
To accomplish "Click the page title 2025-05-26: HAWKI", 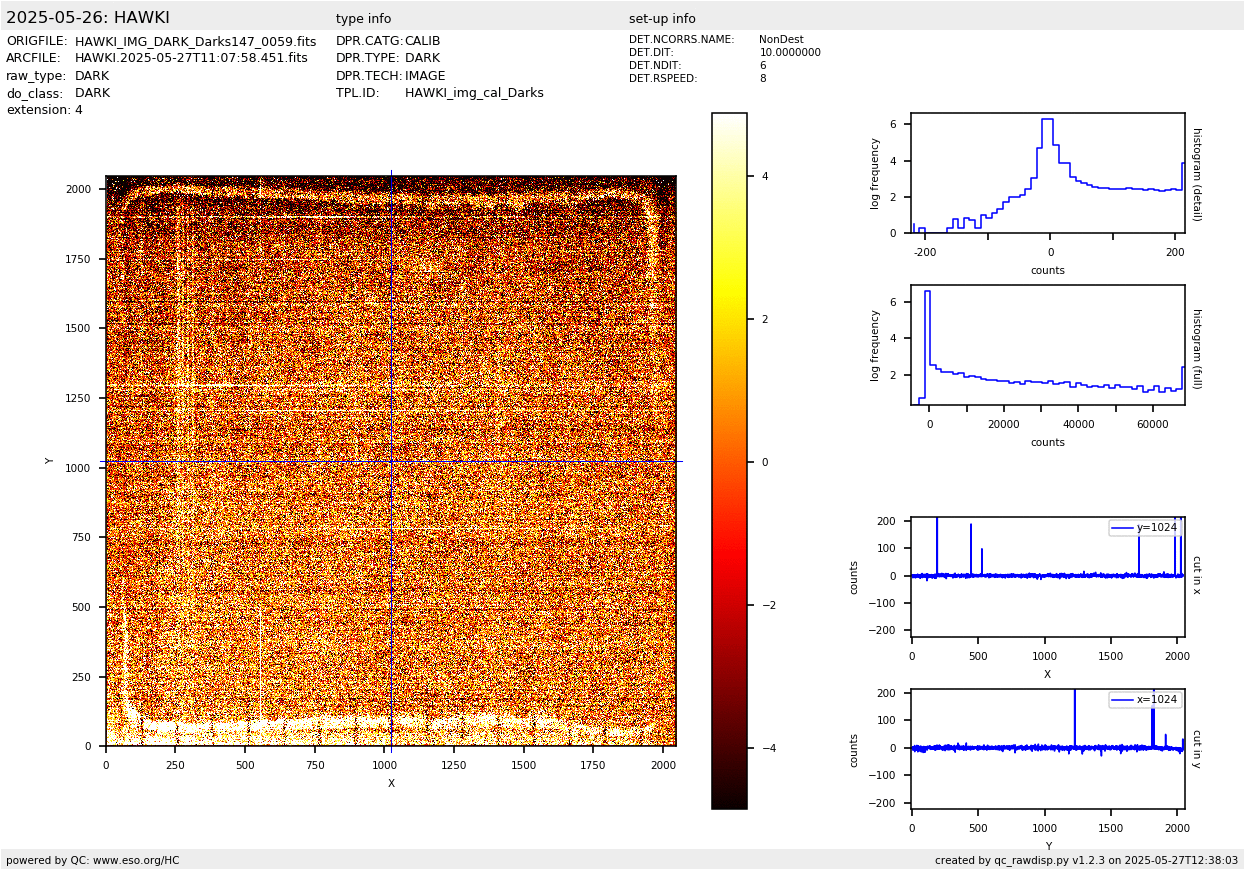I will click(x=88, y=18).
